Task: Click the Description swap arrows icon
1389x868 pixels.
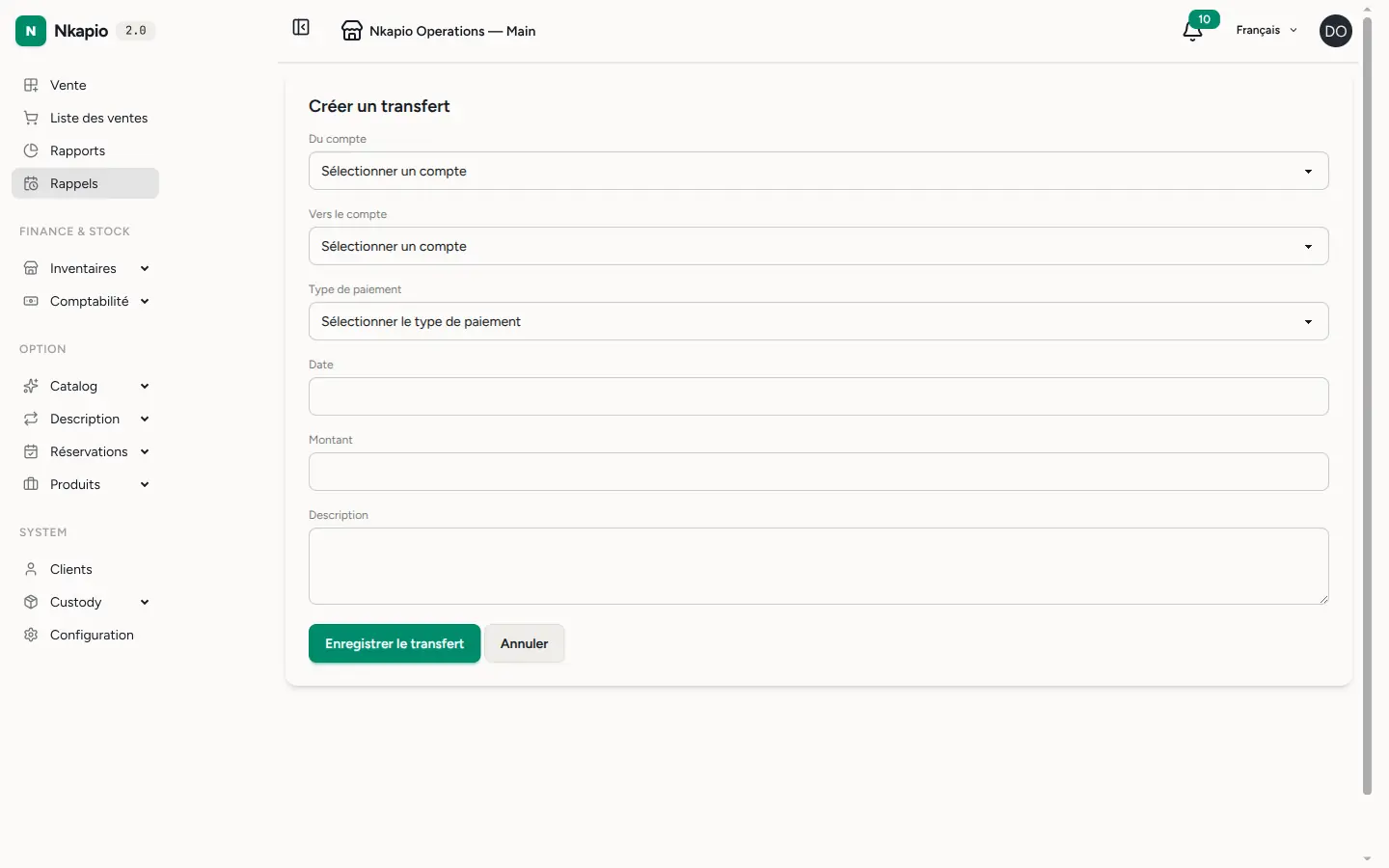Action: [31, 419]
